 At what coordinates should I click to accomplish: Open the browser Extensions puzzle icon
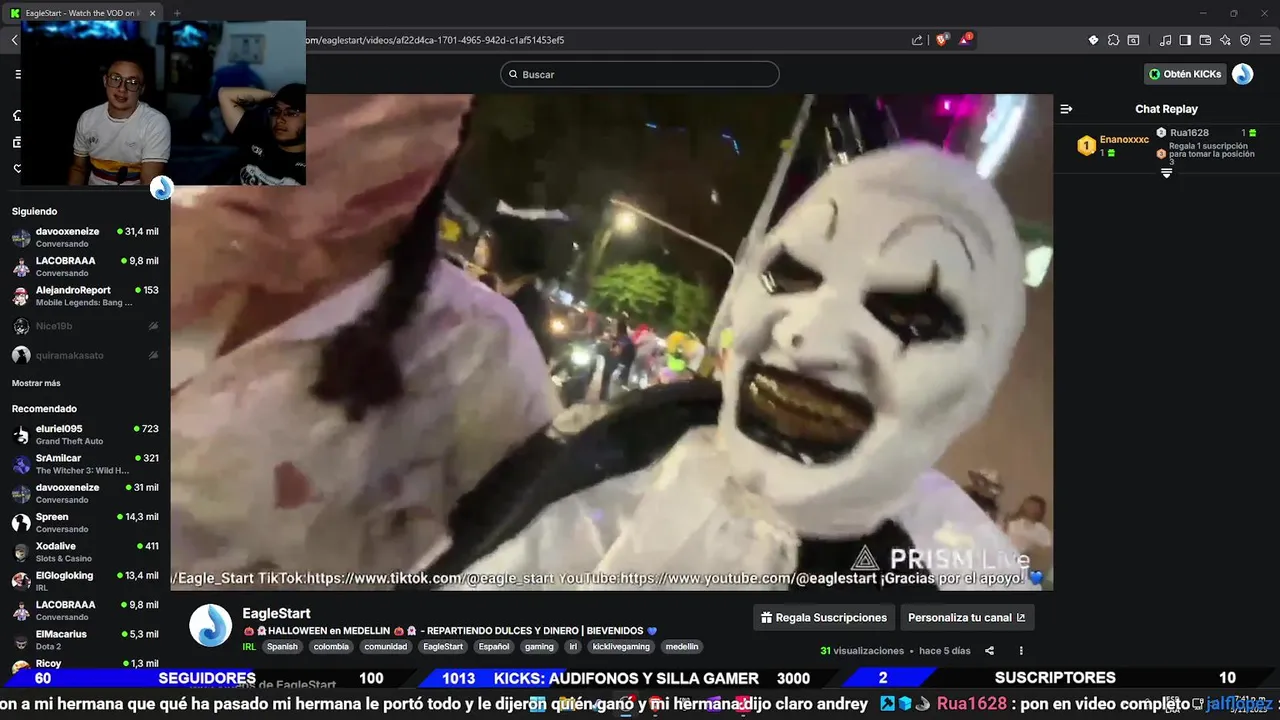pos(1113,40)
